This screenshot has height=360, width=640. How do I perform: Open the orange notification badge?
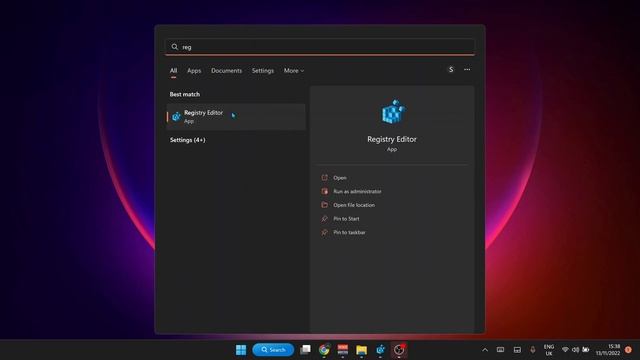click(x=628, y=350)
